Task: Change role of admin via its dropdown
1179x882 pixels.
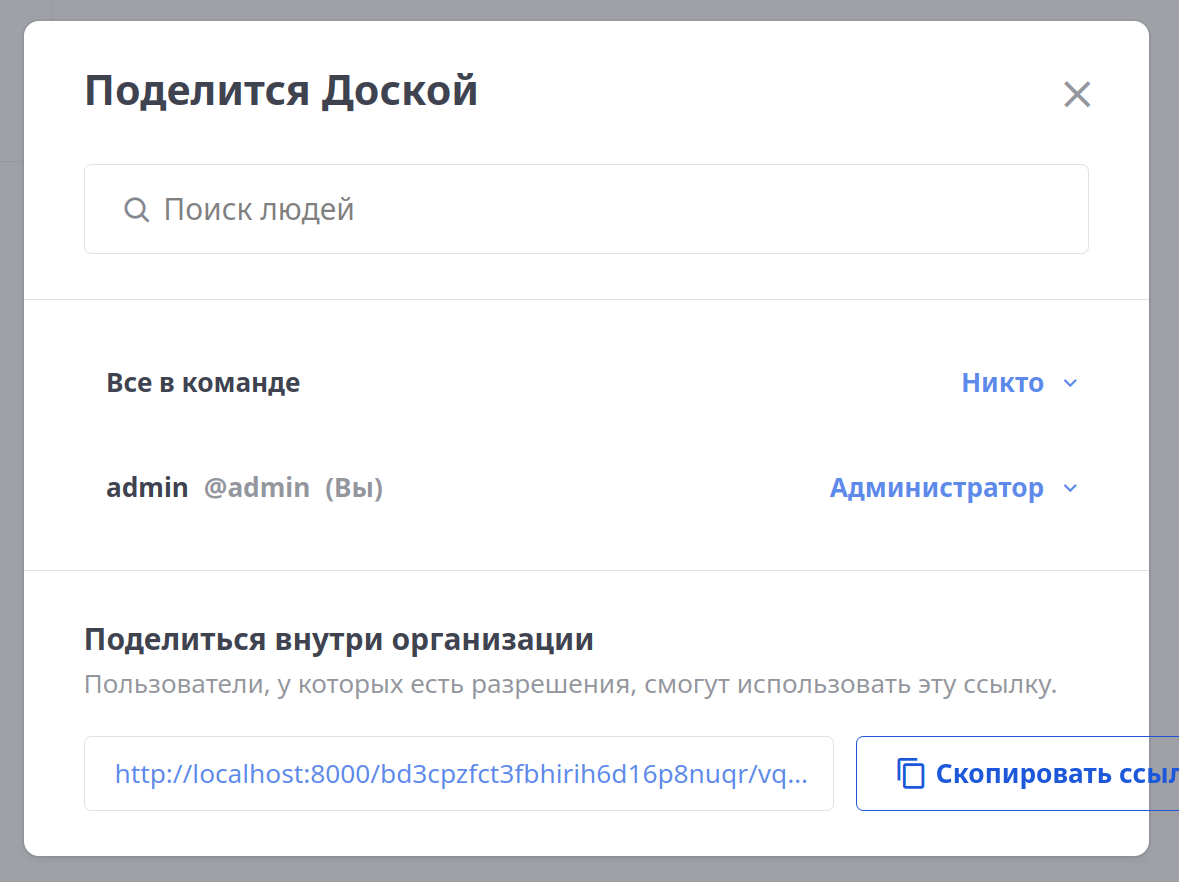Action: pos(953,488)
